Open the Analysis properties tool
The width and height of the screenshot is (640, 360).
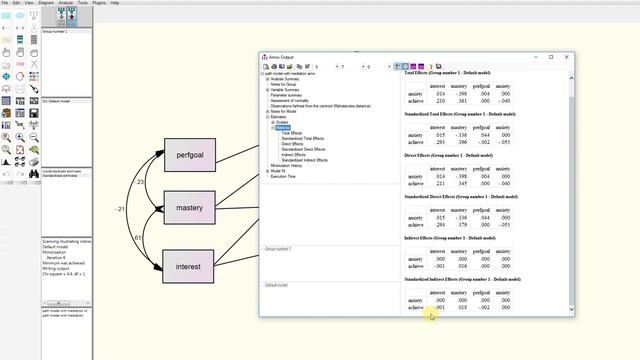[x=20, y=101]
